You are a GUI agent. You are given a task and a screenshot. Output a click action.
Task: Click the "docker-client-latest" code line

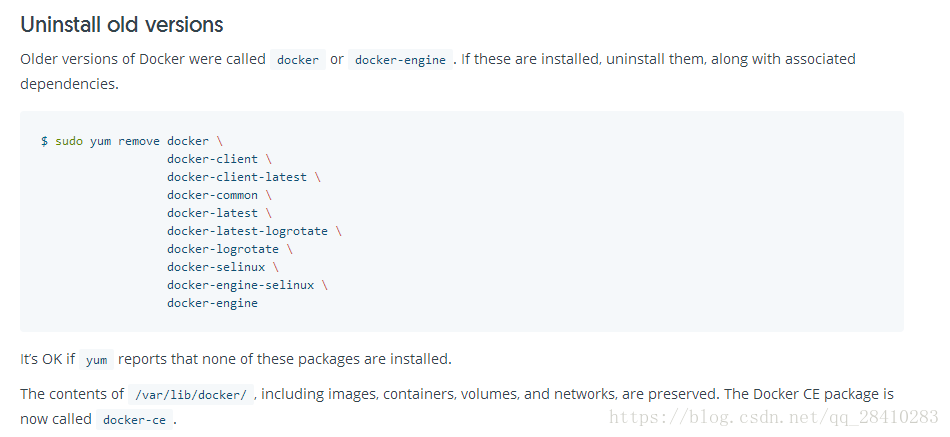click(237, 177)
